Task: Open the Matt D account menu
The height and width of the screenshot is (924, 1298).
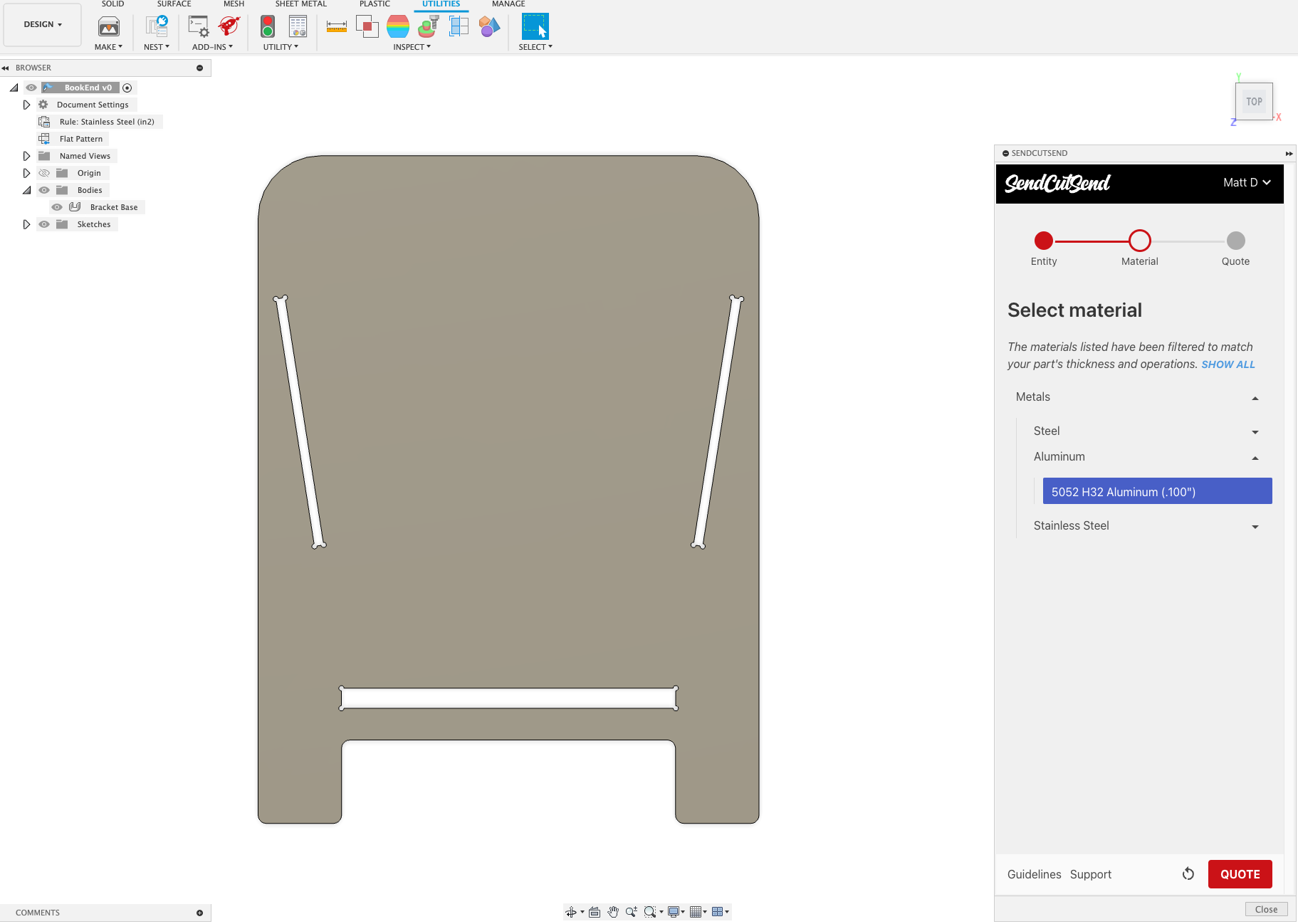Action: click(x=1247, y=182)
